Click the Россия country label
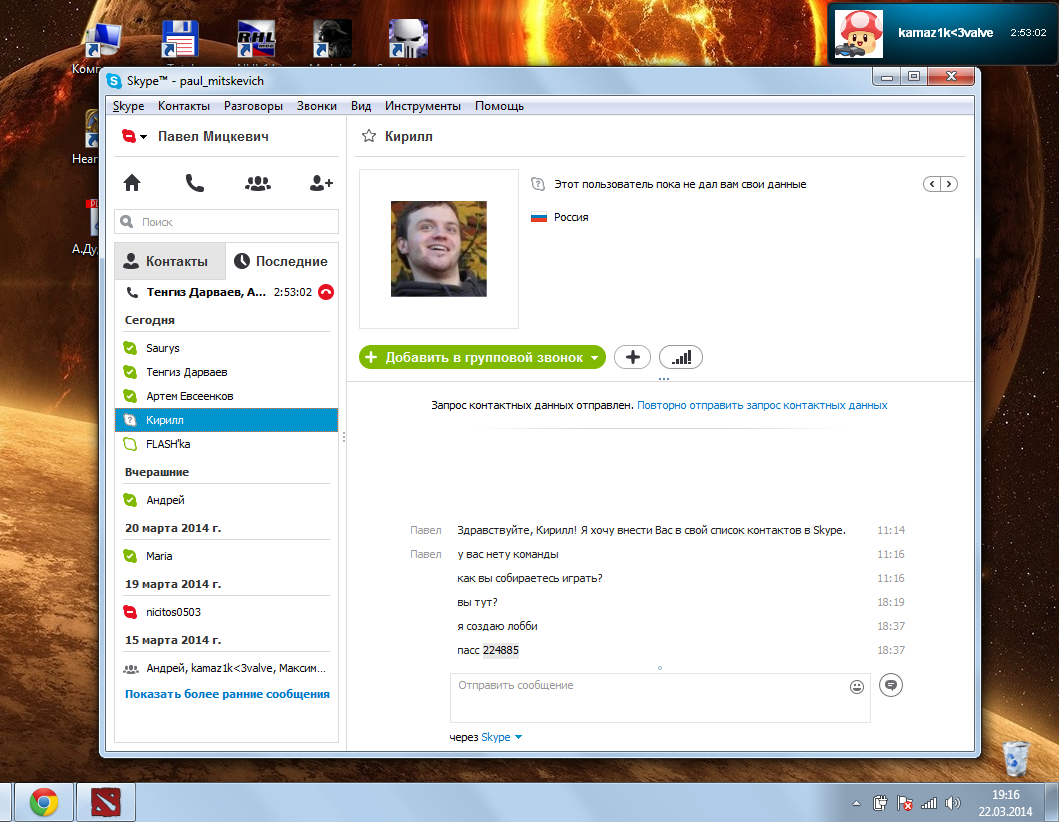The image size is (1059, 822). pos(571,217)
